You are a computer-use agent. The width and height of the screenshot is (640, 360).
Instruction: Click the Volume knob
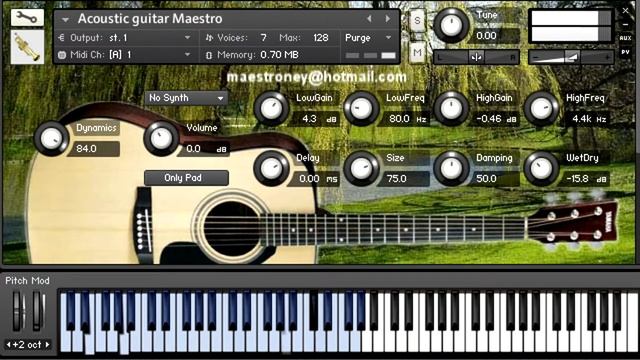[161, 138]
